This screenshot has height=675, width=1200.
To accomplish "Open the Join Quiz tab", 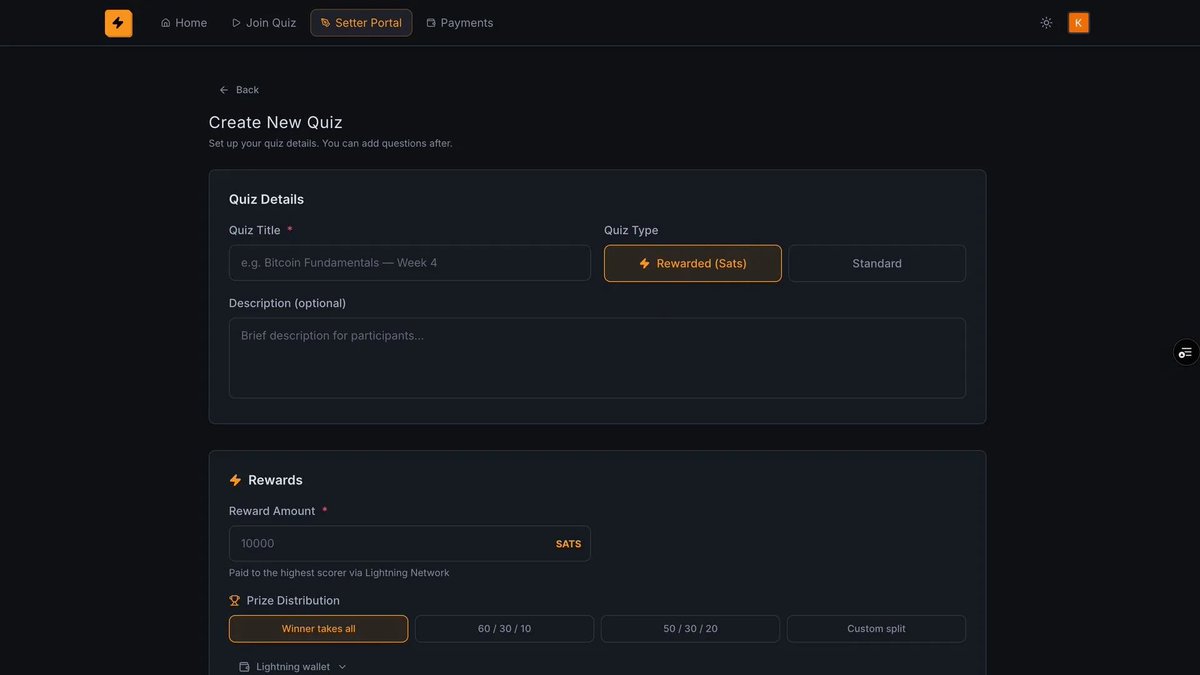I will [264, 23].
